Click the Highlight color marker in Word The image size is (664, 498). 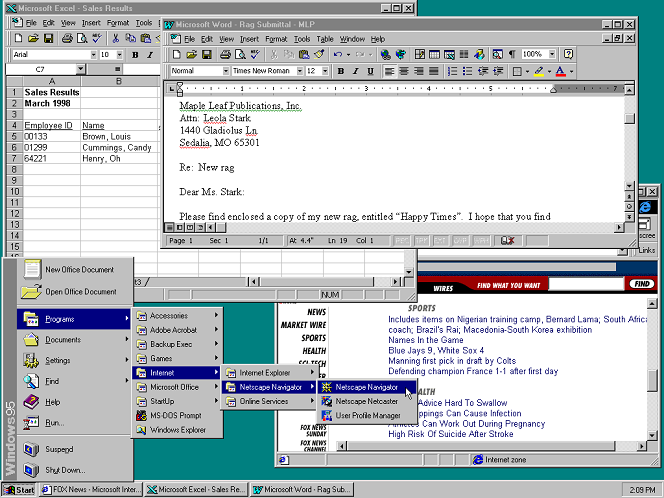click(539, 71)
